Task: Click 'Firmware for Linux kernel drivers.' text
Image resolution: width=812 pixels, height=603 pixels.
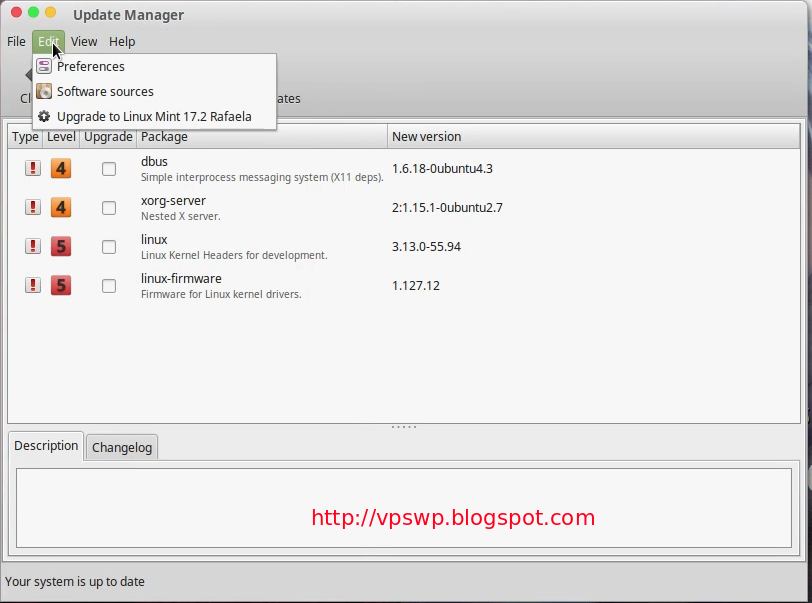Action: pyautogui.click(x=221, y=294)
